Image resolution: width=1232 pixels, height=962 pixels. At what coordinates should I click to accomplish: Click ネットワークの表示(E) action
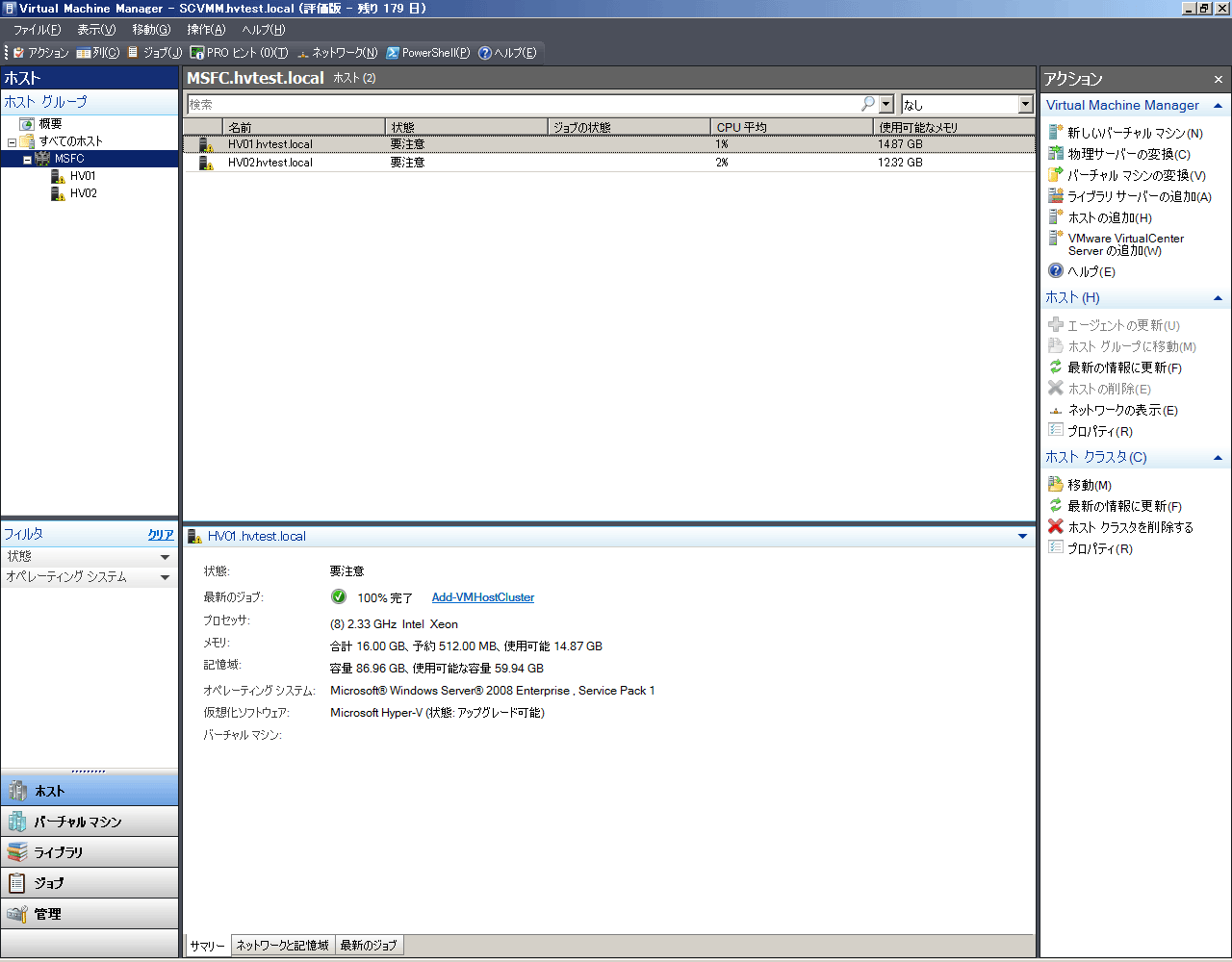click(x=1113, y=410)
